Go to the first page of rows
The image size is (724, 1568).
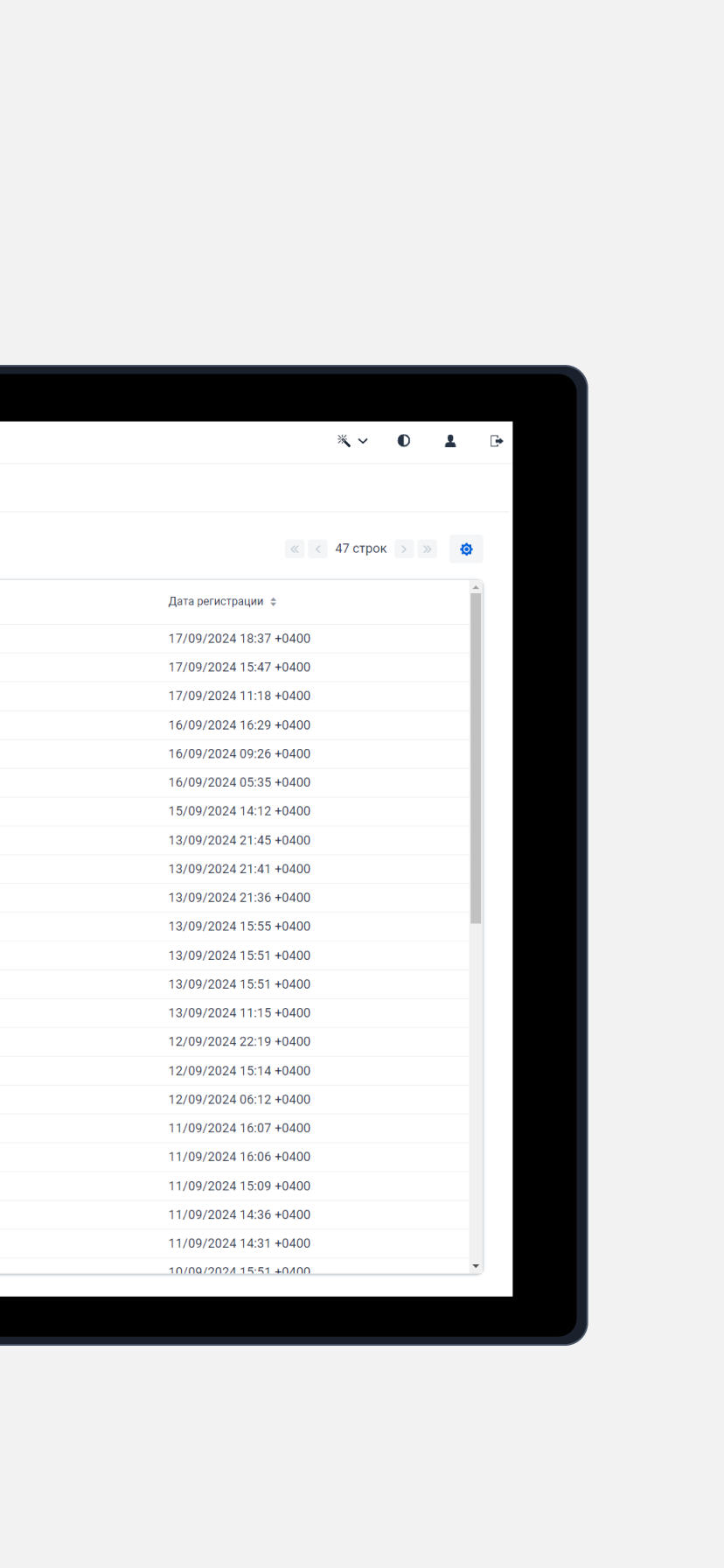(x=295, y=549)
